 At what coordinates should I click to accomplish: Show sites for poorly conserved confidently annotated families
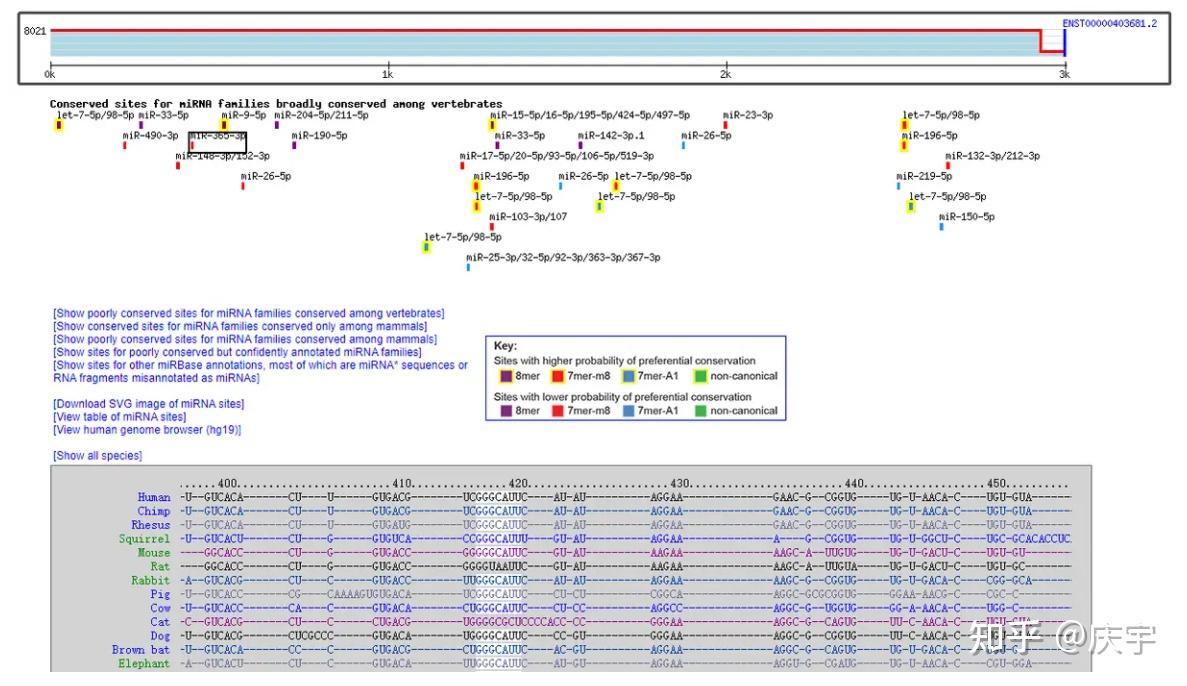coord(237,352)
